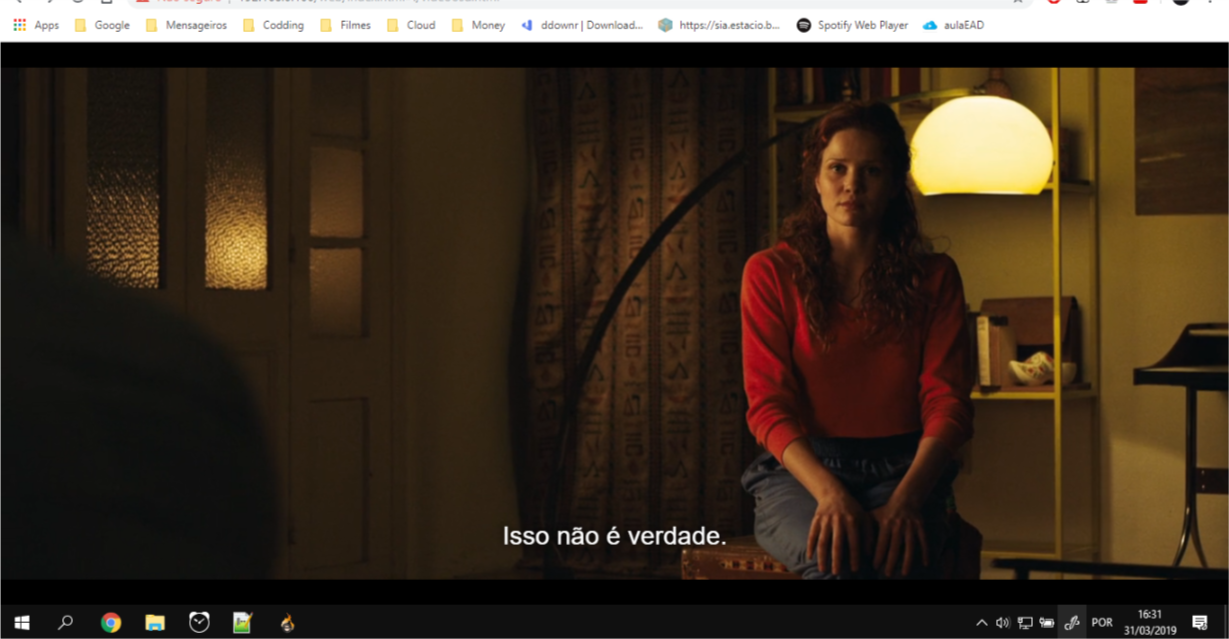Image resolution: width=1229 pixels, height=639 pixels.
Task: Open the Filmes bookmarks folder
Action: point(345,25)
